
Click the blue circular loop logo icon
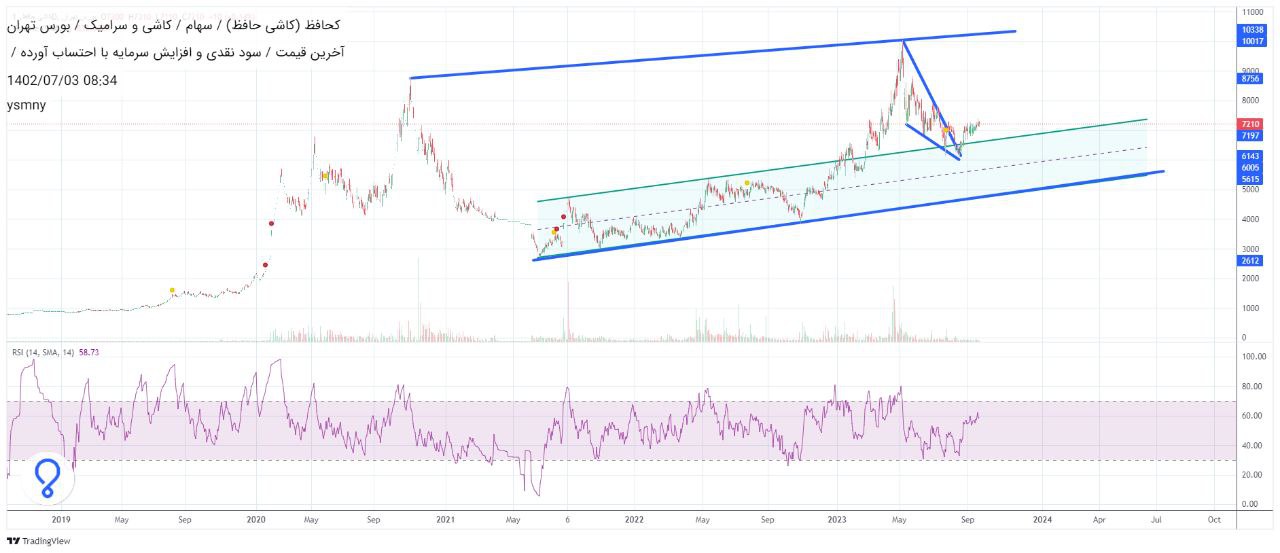click(46, 479)
